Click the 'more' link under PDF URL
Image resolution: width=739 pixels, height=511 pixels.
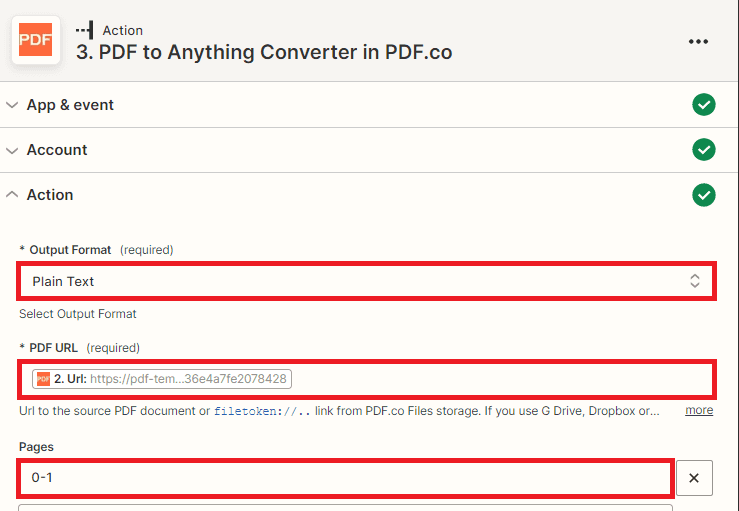tap(699, 410)
